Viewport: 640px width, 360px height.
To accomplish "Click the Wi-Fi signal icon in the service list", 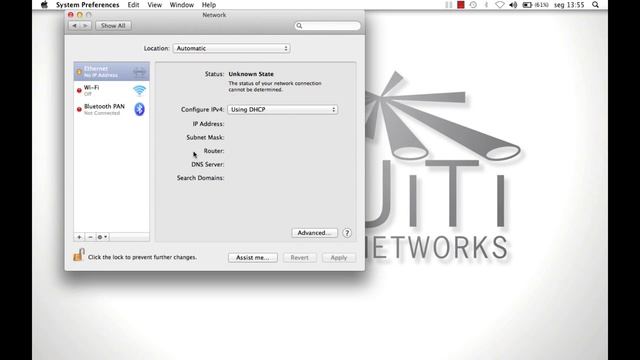I will tap(139, 90).
